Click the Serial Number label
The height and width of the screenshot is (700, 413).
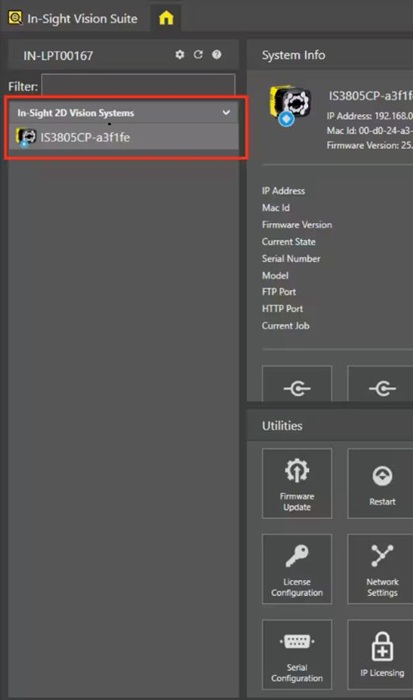[x=291, y=258]
